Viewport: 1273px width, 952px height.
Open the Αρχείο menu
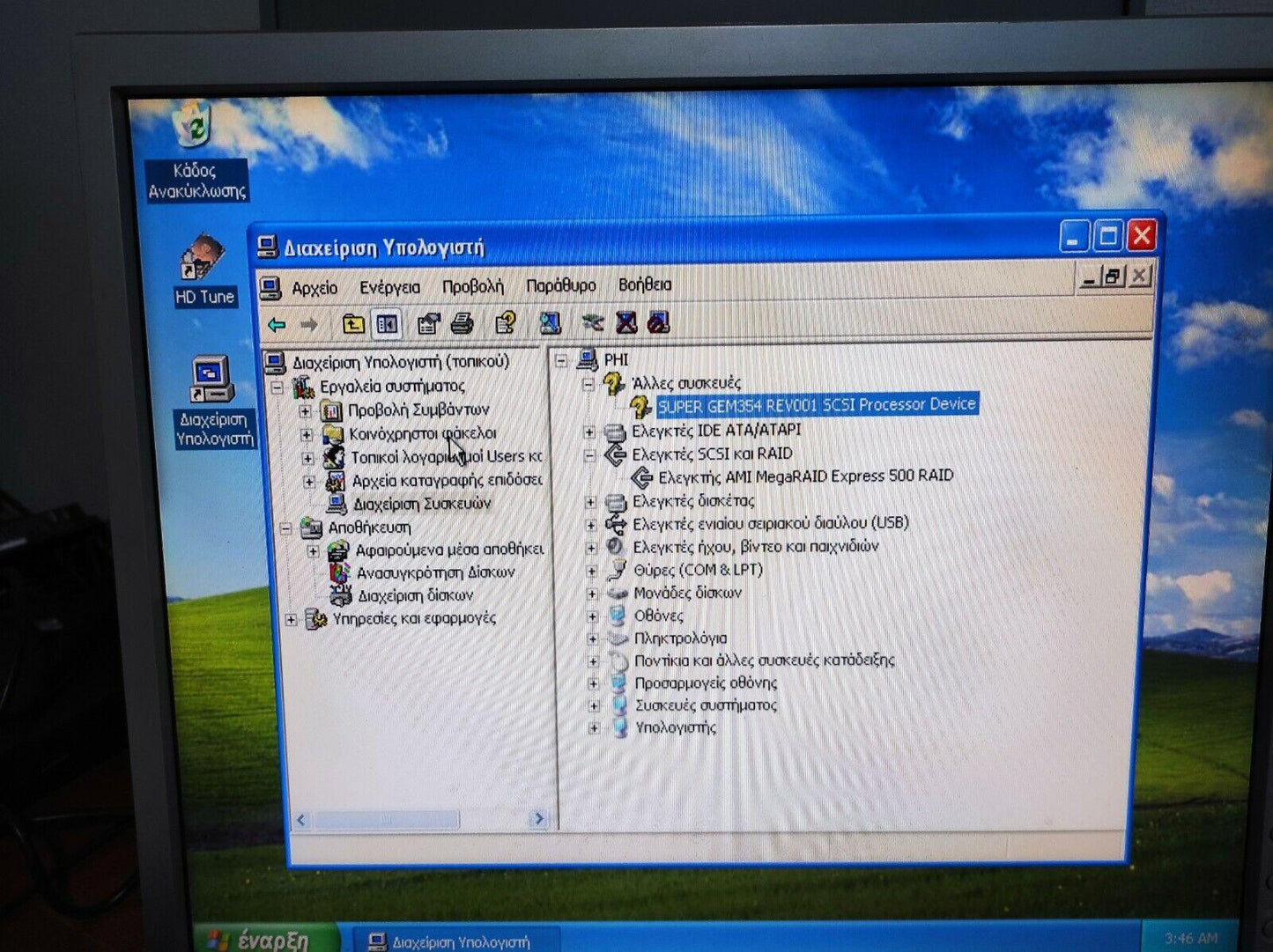(314, 288)
